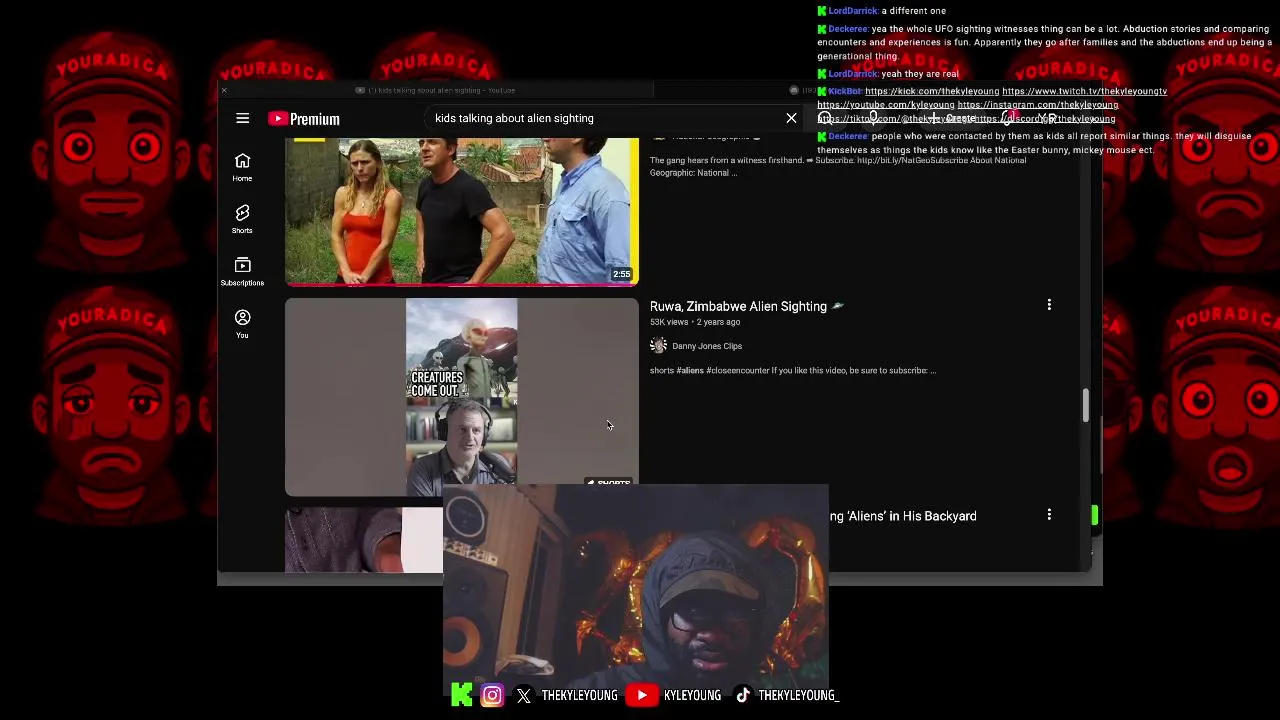
Task: Open the You section in sidebar
Action: [x=242, y=323]
